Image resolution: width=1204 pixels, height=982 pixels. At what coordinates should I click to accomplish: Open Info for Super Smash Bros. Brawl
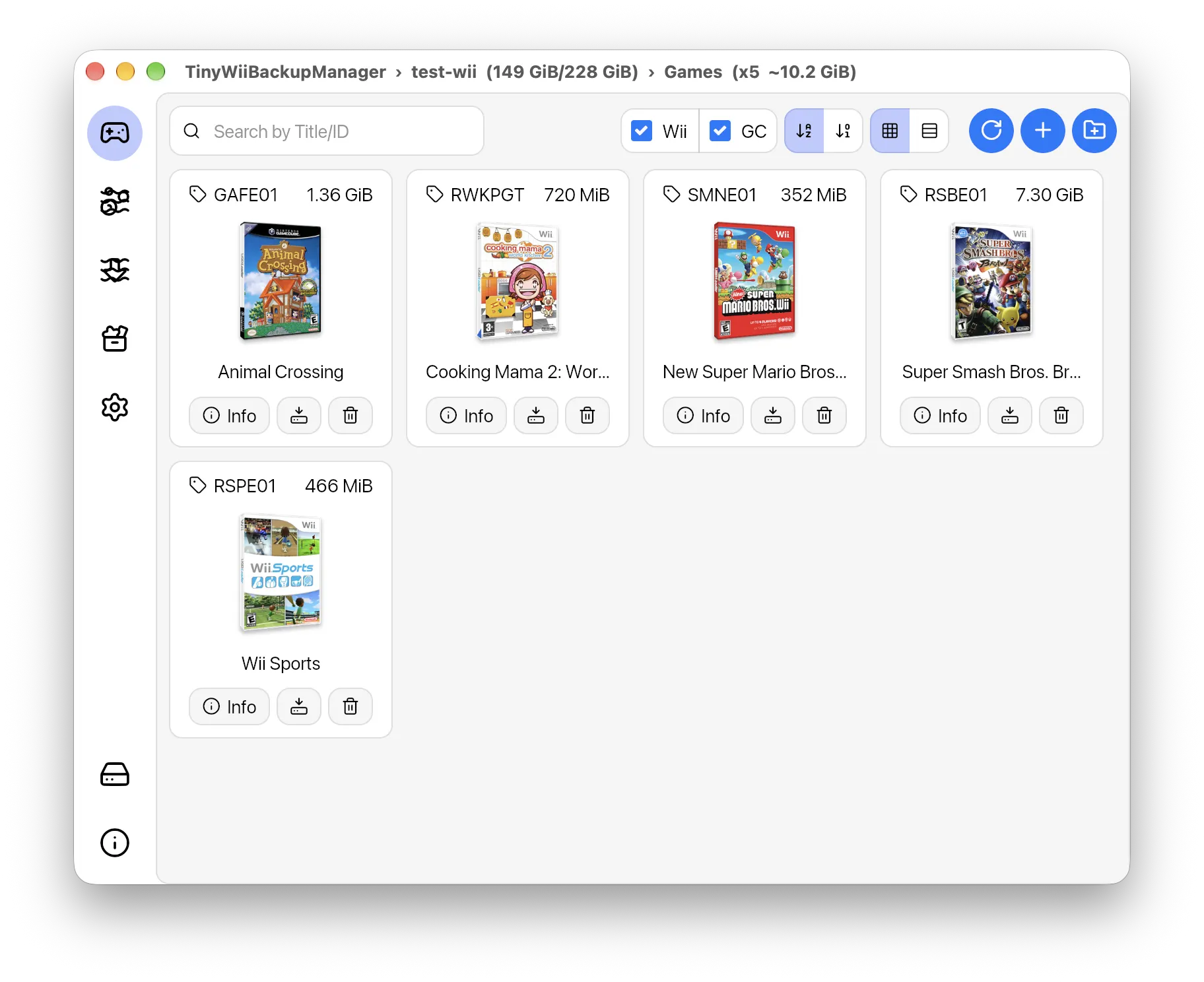coord(940,415)
